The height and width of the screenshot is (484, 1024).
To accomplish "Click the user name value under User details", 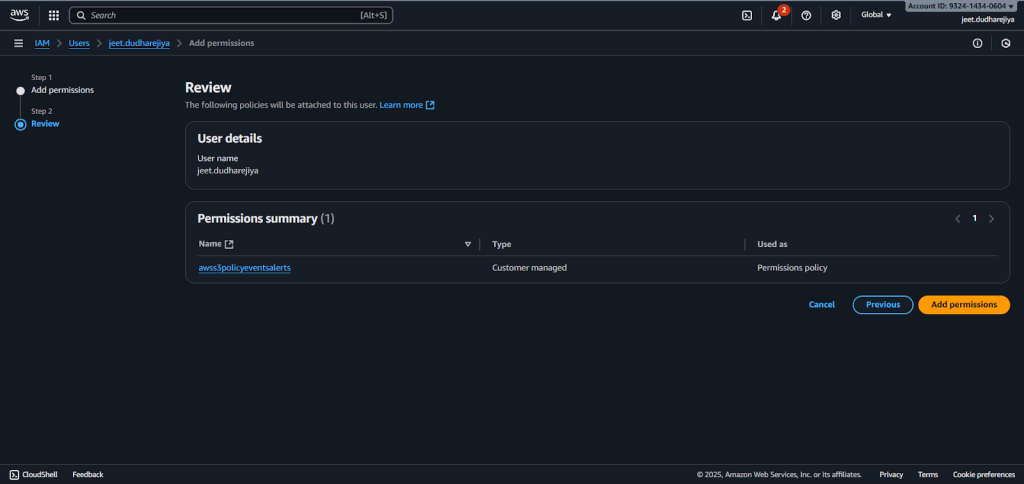I will [x=228, y=170].
